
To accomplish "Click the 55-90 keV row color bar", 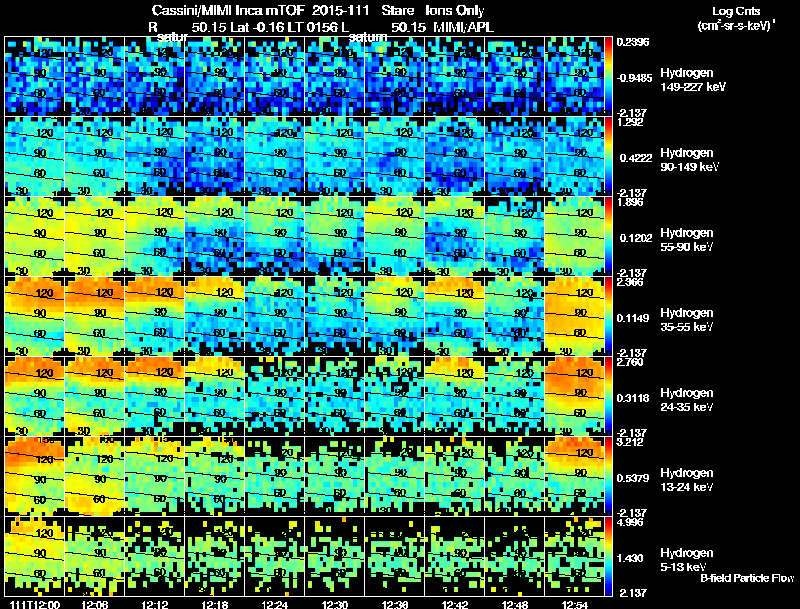I will pyautogui.click(x=608, y=236).
